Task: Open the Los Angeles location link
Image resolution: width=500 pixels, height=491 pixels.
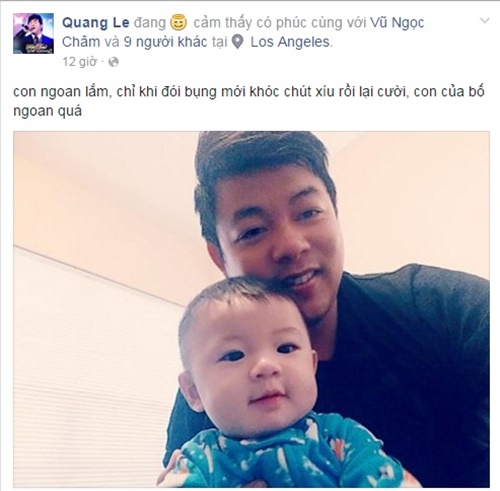Action: tap(290, 42)
